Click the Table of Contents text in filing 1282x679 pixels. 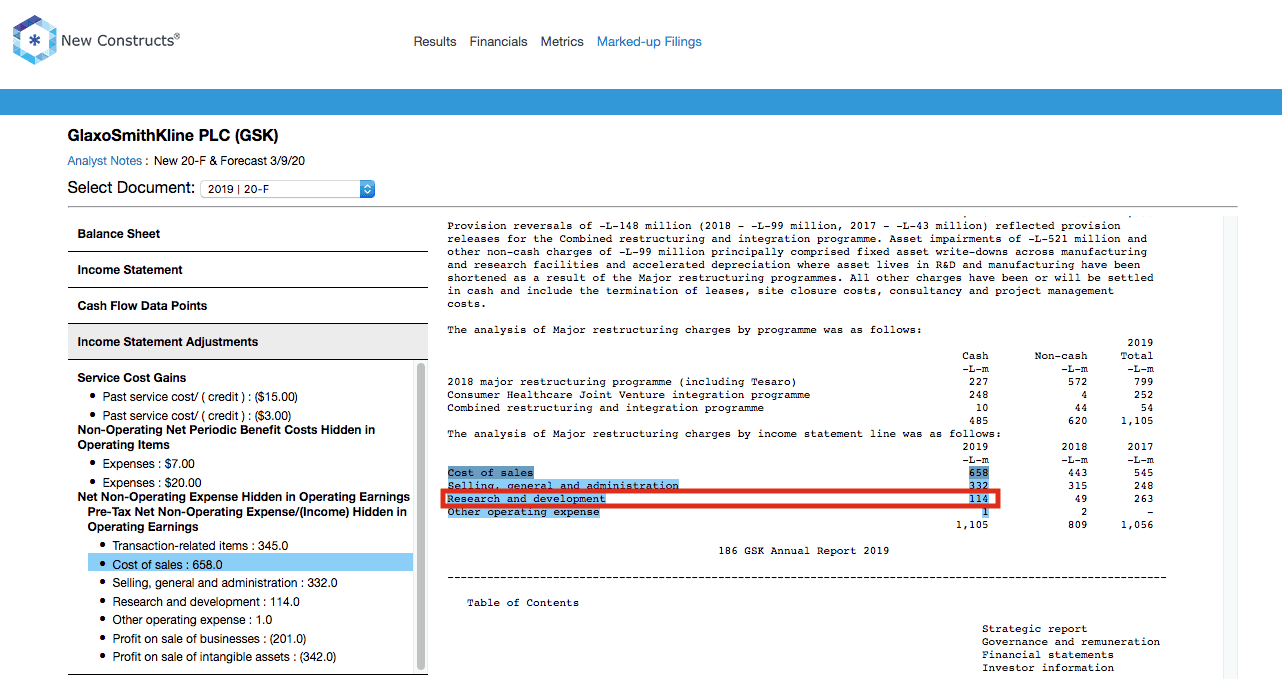tap(523, 603)
